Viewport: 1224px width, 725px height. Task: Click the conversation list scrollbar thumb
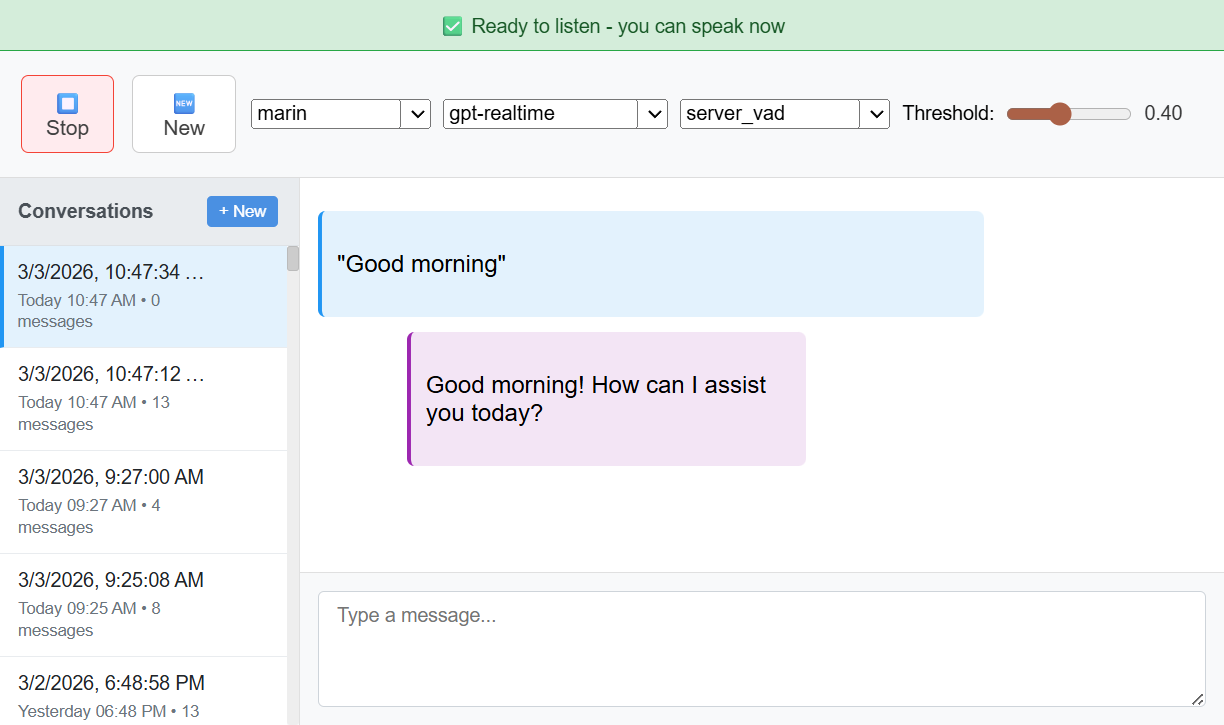tap(293, 259)
